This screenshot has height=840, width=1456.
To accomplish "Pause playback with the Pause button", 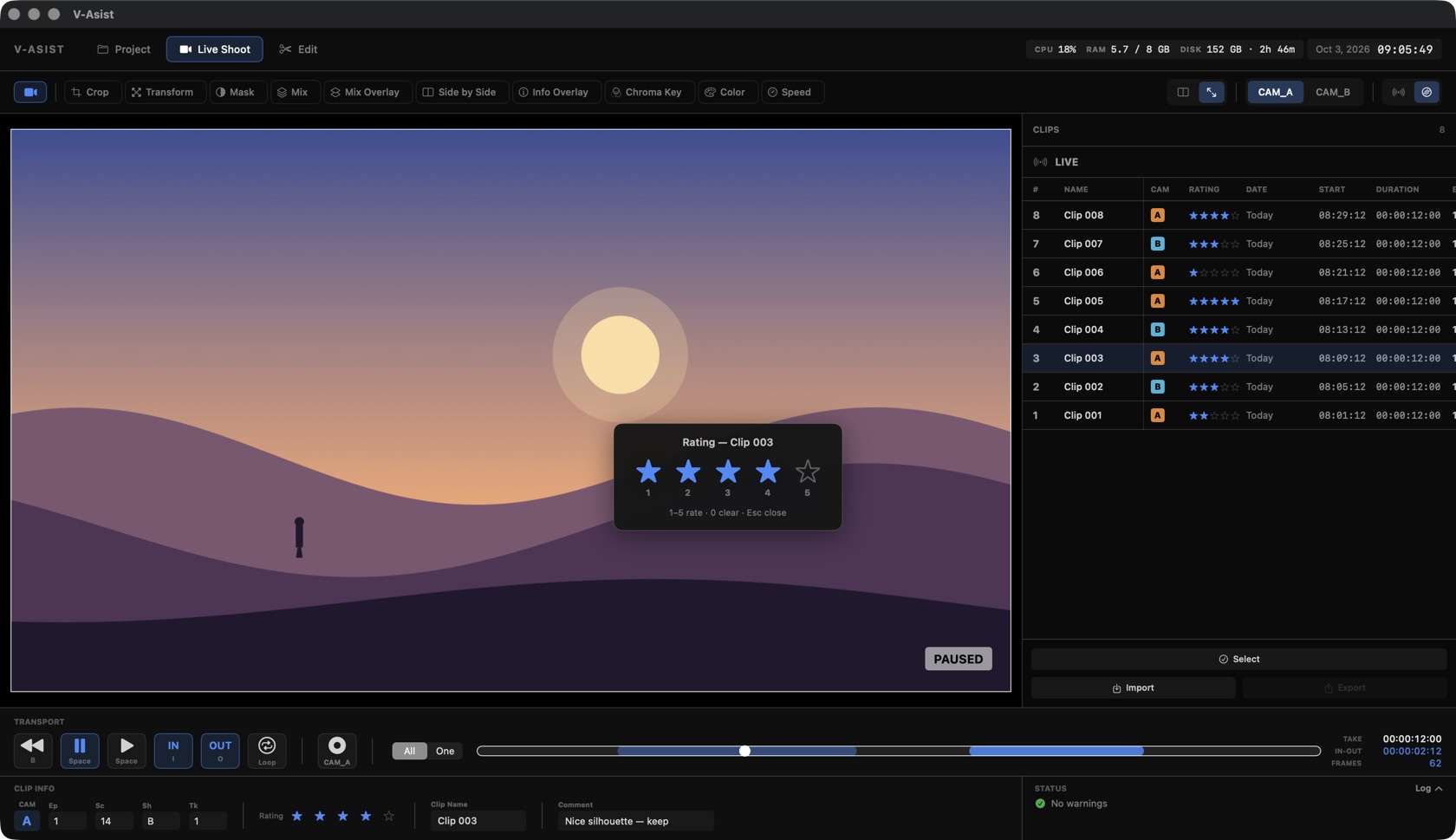I will click(x=80, y=751).
